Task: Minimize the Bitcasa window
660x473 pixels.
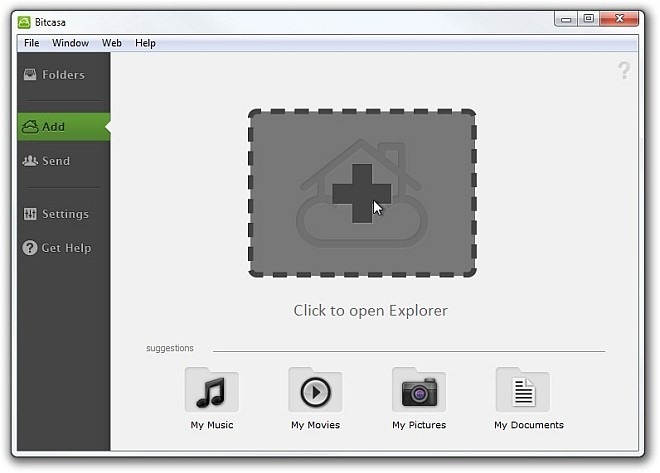Action: 565,18
